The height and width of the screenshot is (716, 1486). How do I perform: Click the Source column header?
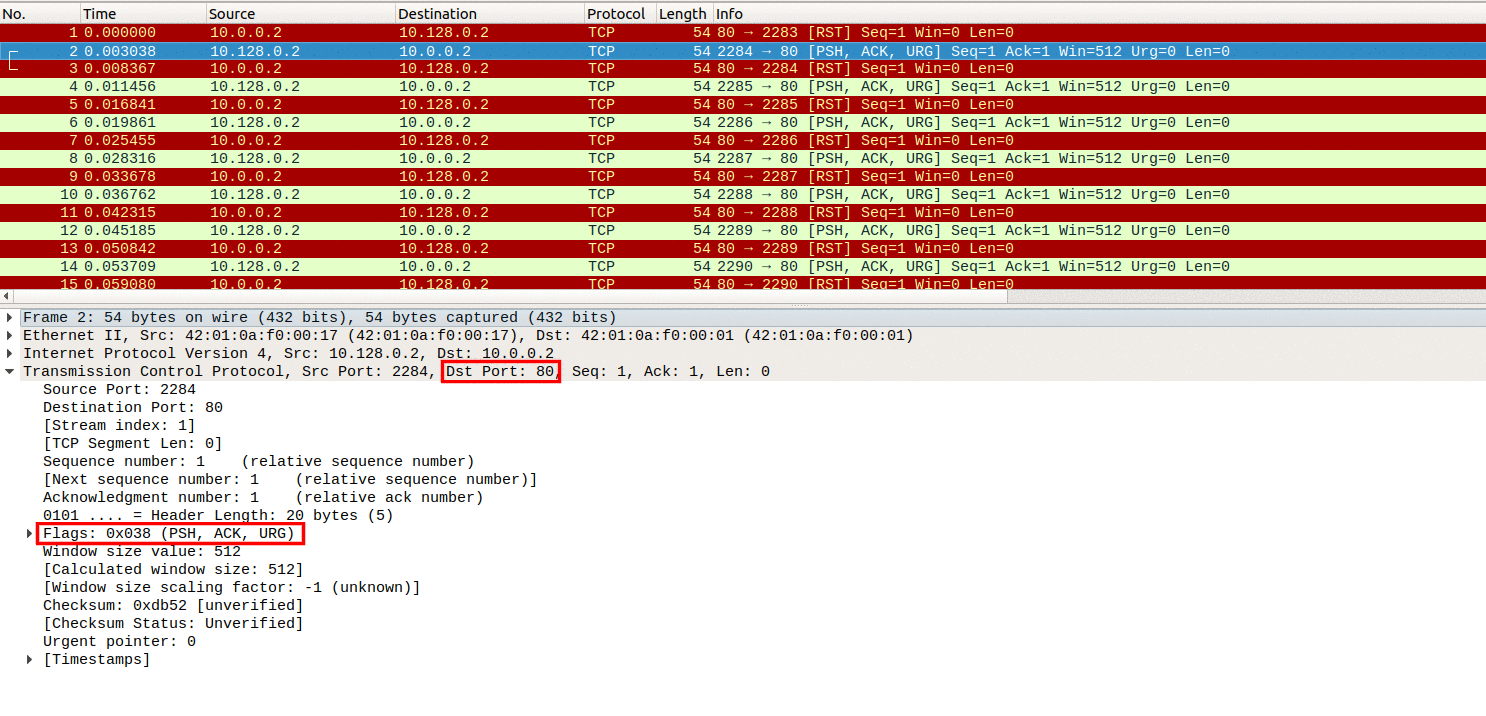[301, 14]
